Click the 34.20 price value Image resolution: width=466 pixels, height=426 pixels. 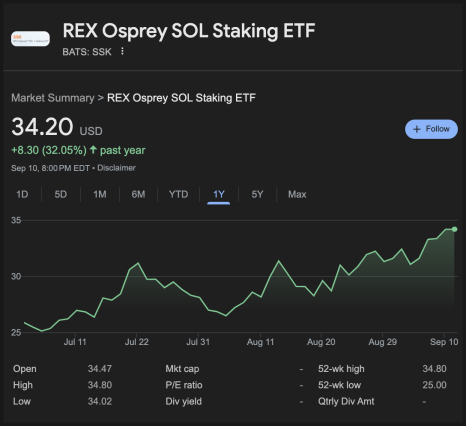[42, 127]
